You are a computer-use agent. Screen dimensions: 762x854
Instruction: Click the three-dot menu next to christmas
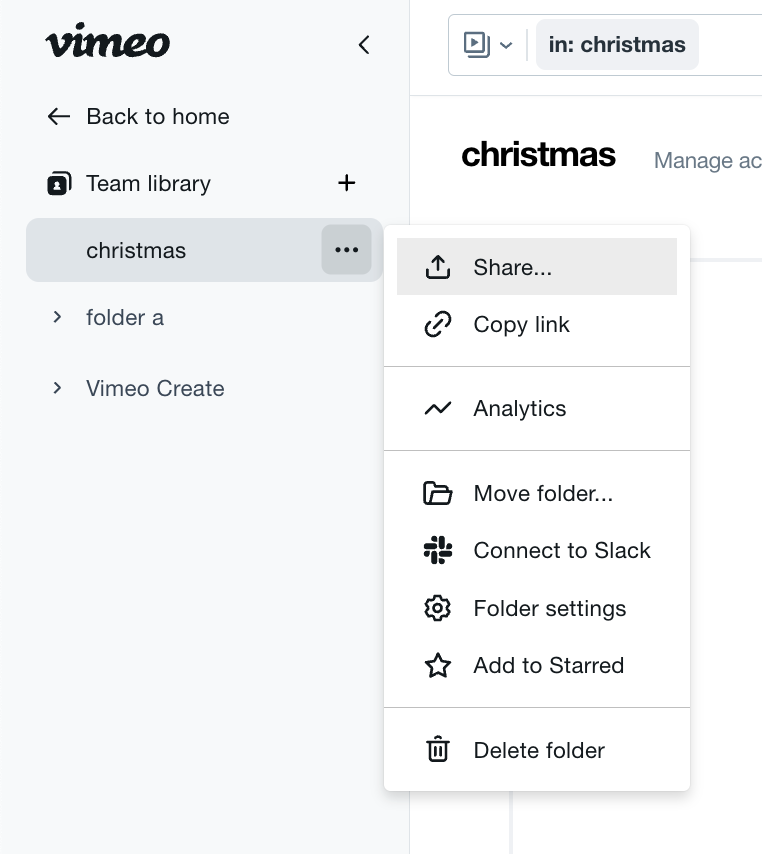pyautogui.click(x=346, y=250)
